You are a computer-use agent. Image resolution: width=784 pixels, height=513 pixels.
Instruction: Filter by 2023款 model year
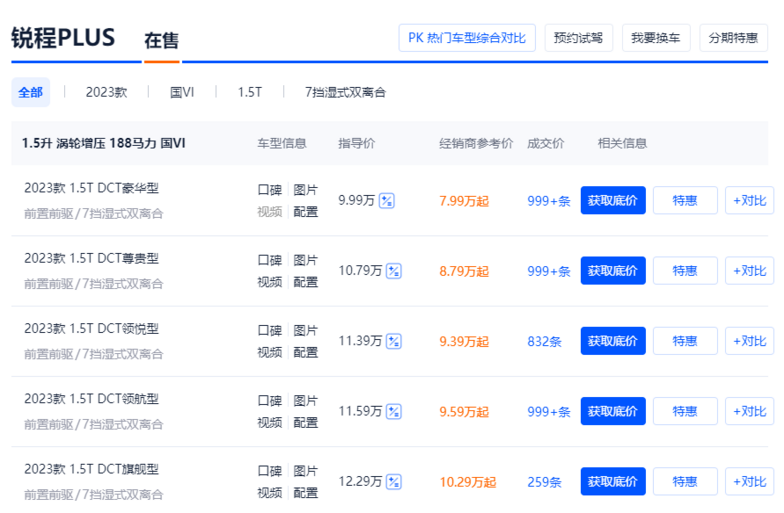point(106,92)
